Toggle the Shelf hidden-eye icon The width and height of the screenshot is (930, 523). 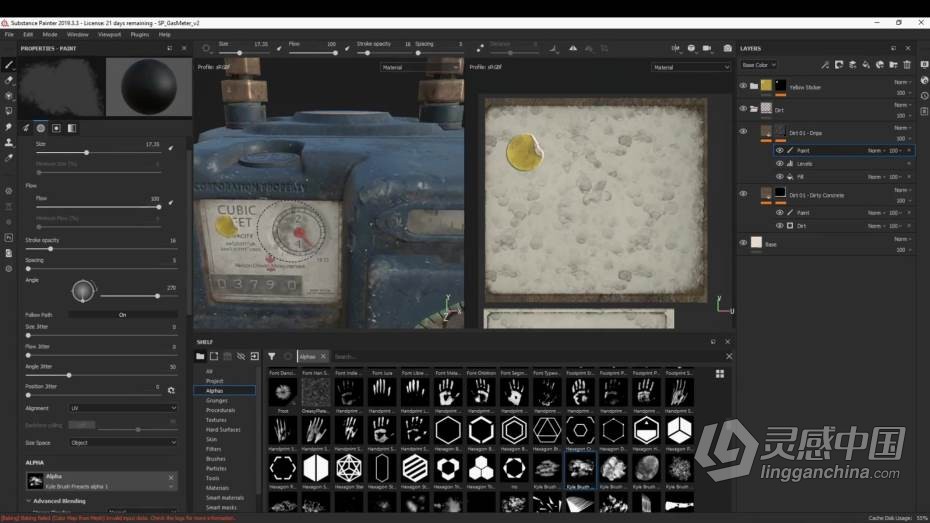pos(241,356)
